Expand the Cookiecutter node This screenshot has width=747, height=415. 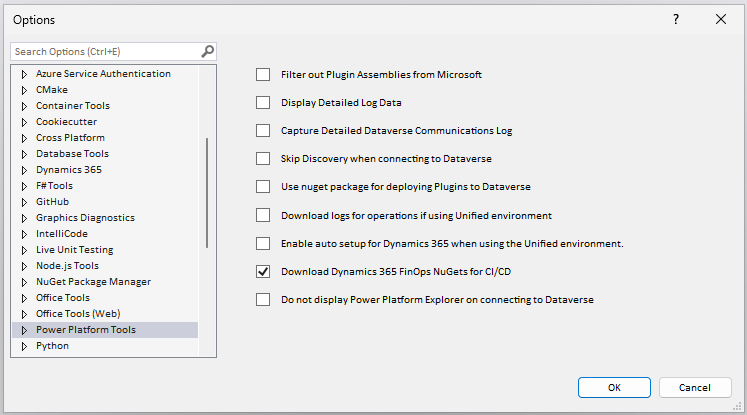(24, 122)
